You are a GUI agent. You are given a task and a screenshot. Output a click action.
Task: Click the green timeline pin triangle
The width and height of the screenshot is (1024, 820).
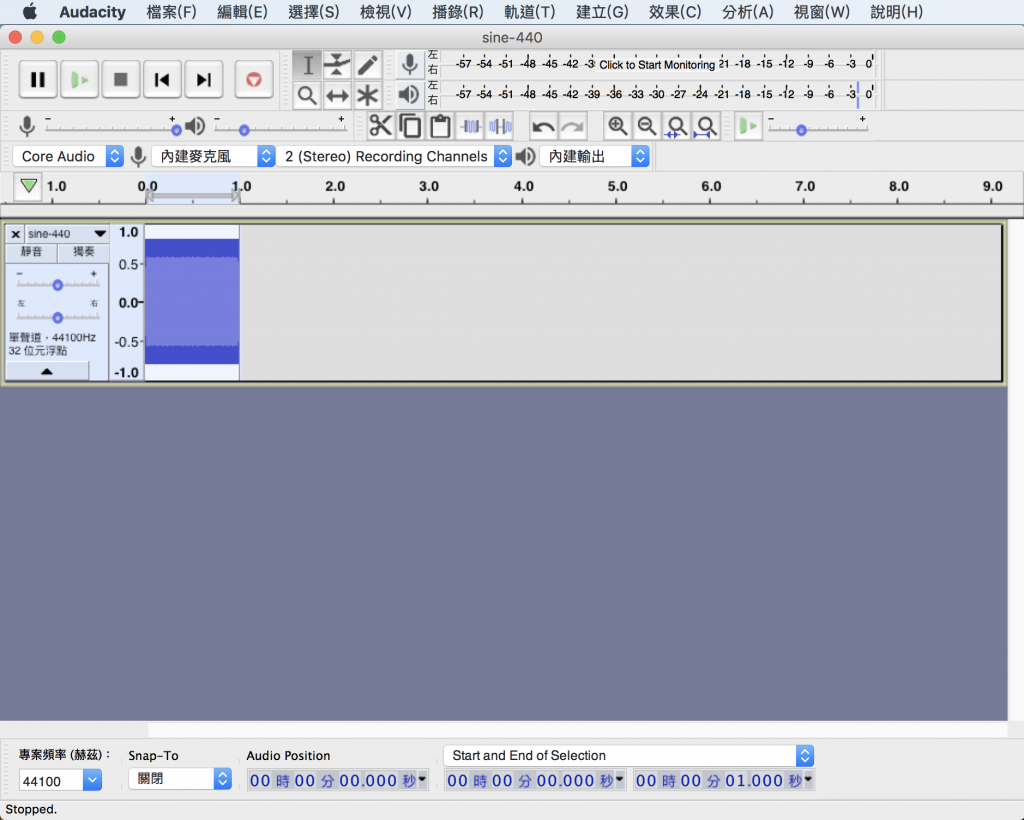28,186
